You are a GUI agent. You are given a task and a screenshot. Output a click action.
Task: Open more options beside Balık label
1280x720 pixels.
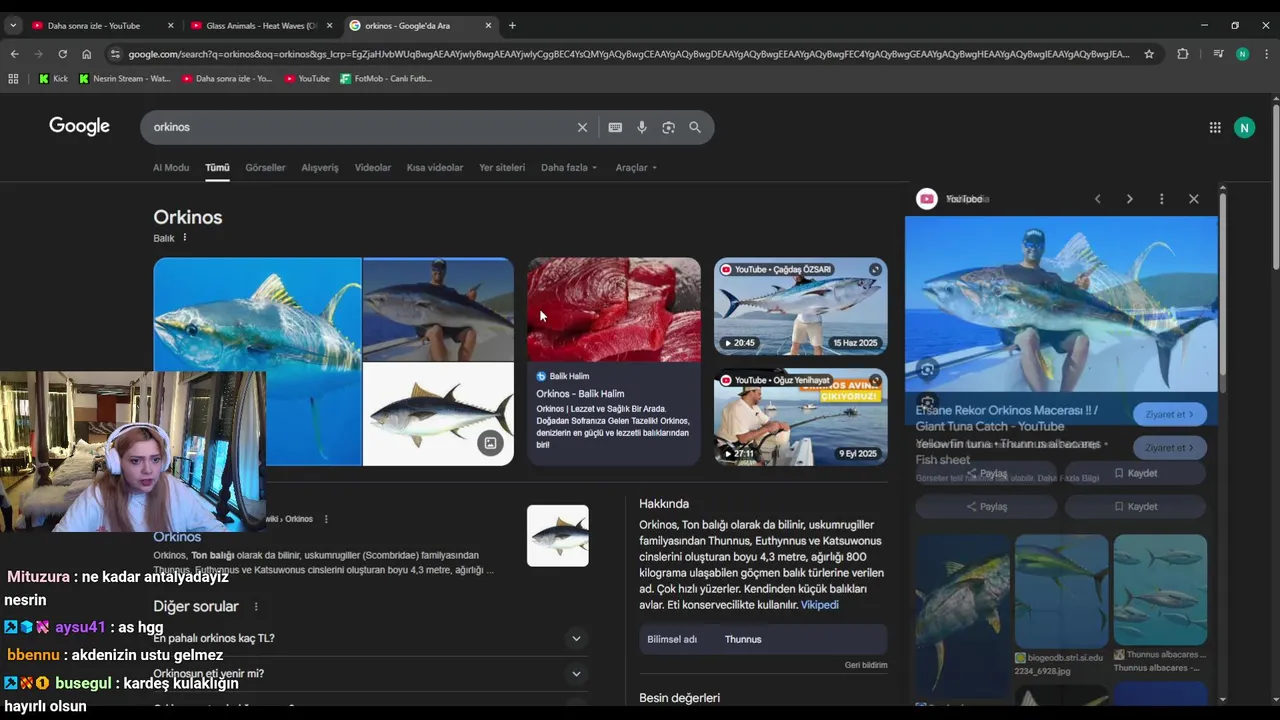(185, 238)
